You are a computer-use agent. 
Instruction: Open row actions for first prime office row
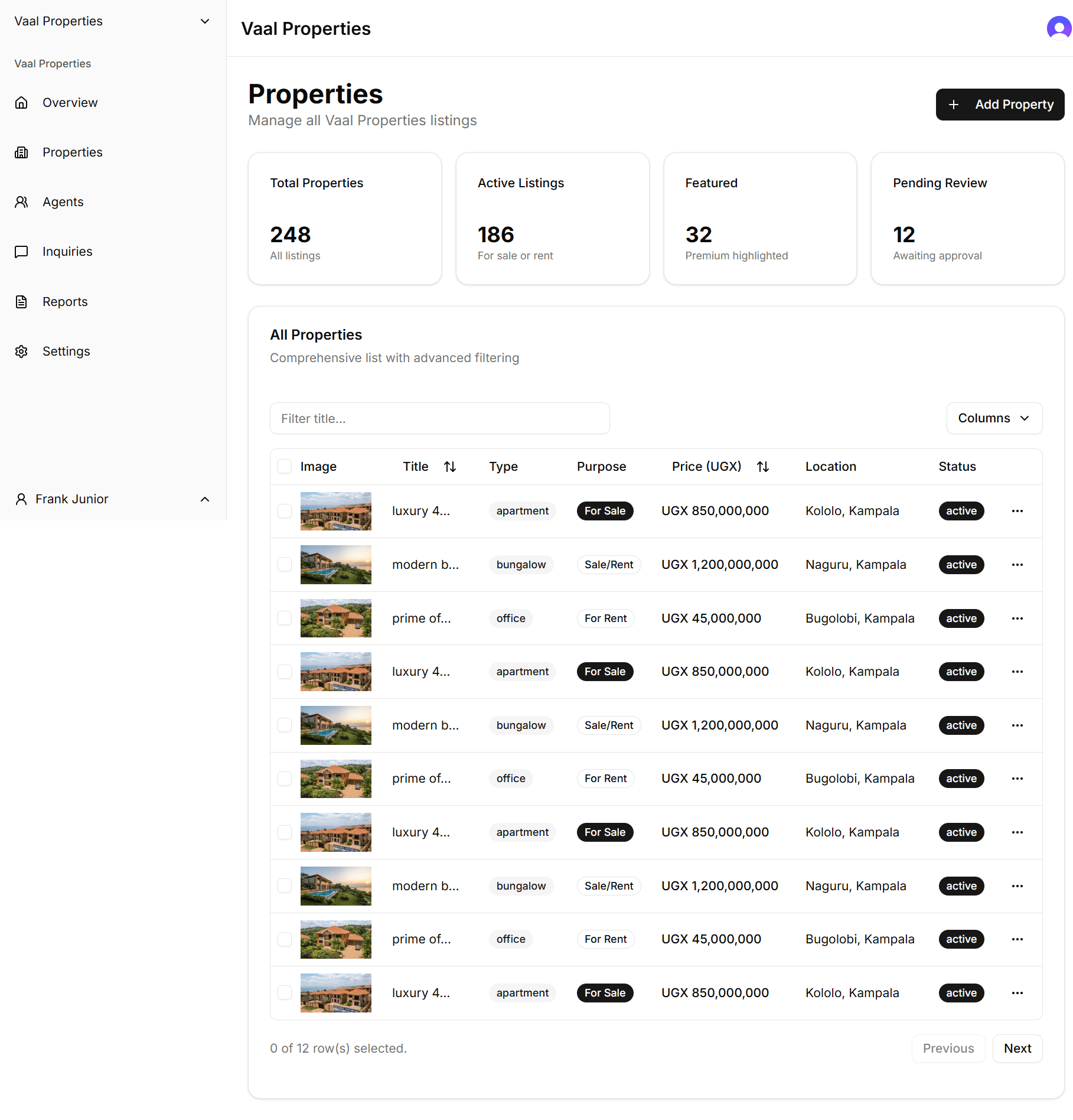[1017, 618]
